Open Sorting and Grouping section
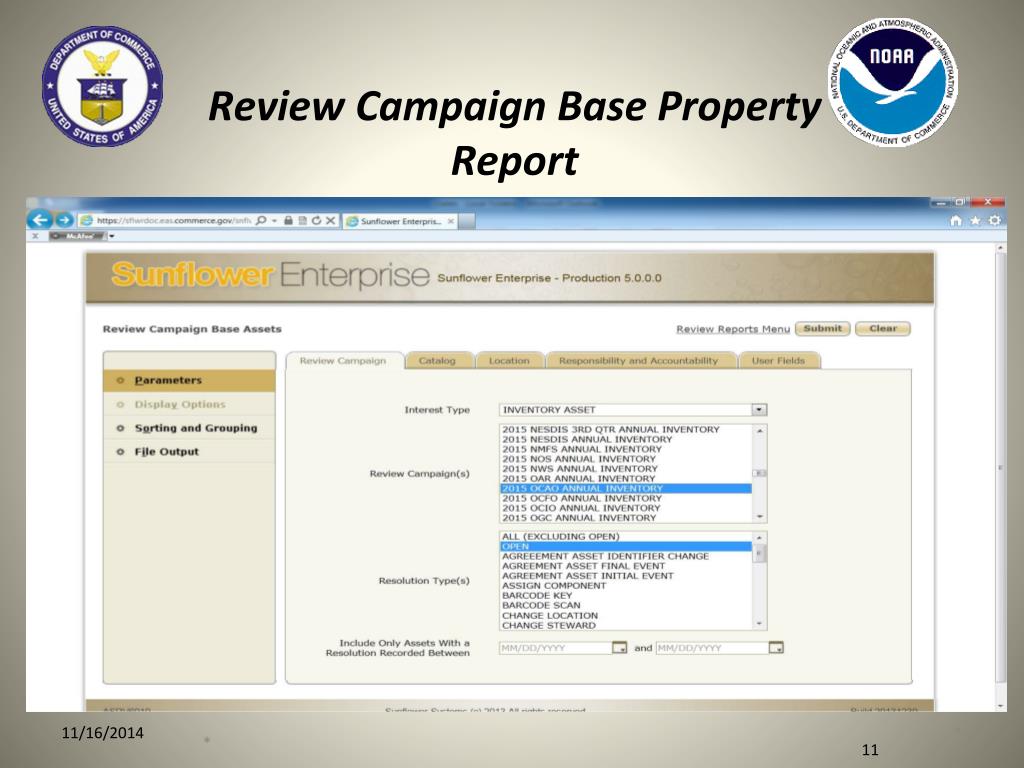 [x=189, y=428]
